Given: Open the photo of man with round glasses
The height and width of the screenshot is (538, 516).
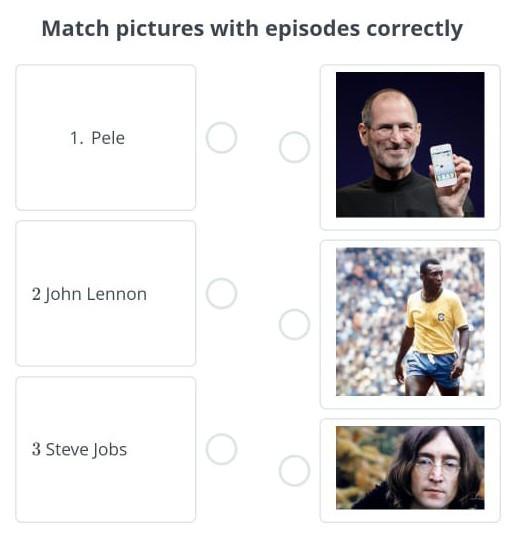Looking at the screenshot, I should [410, 468].
